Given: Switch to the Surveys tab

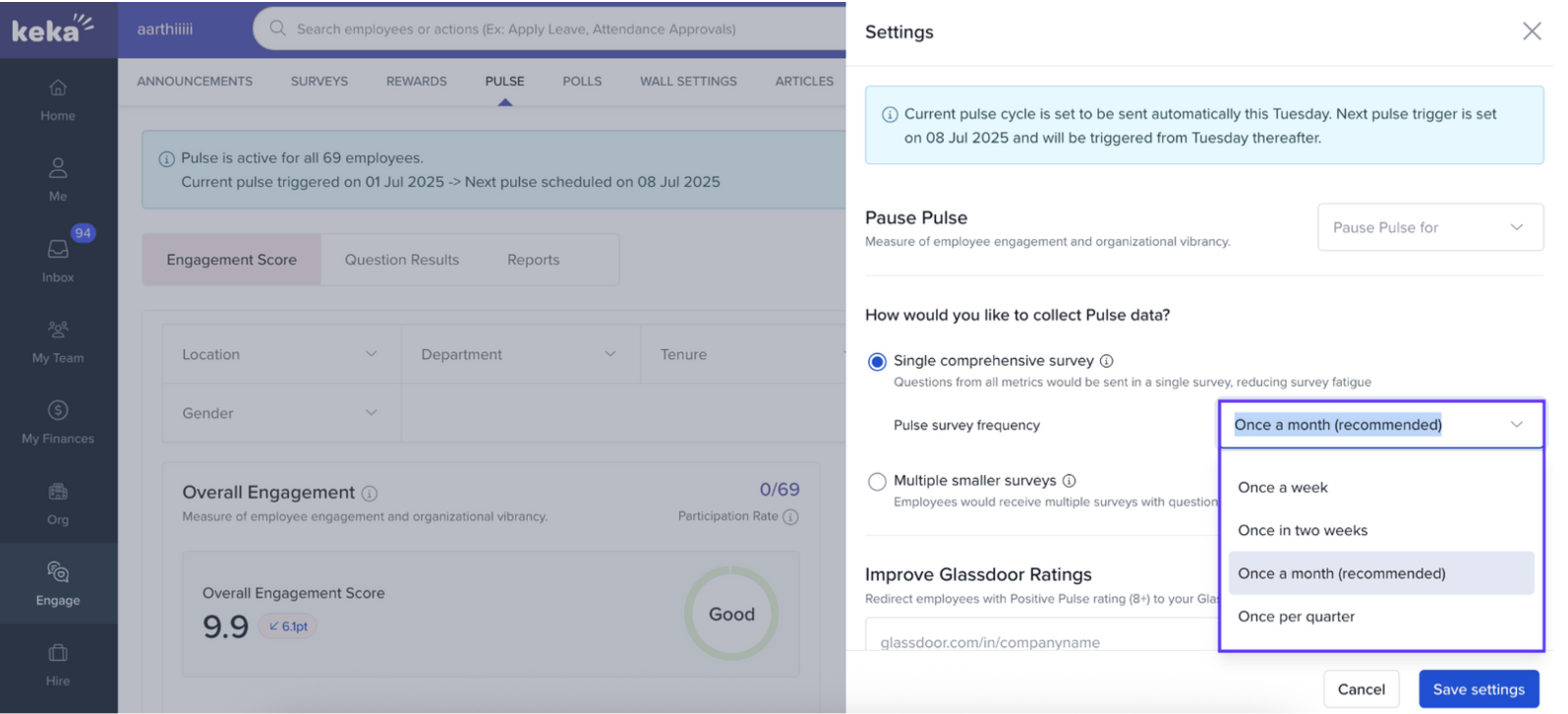Looking at the screenshot, I should (x=319, y=82).
